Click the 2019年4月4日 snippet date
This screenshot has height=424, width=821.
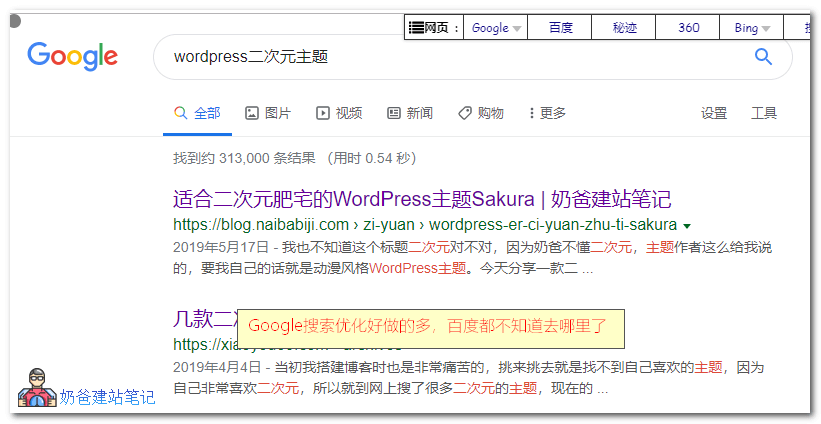[x=217, y=367]
